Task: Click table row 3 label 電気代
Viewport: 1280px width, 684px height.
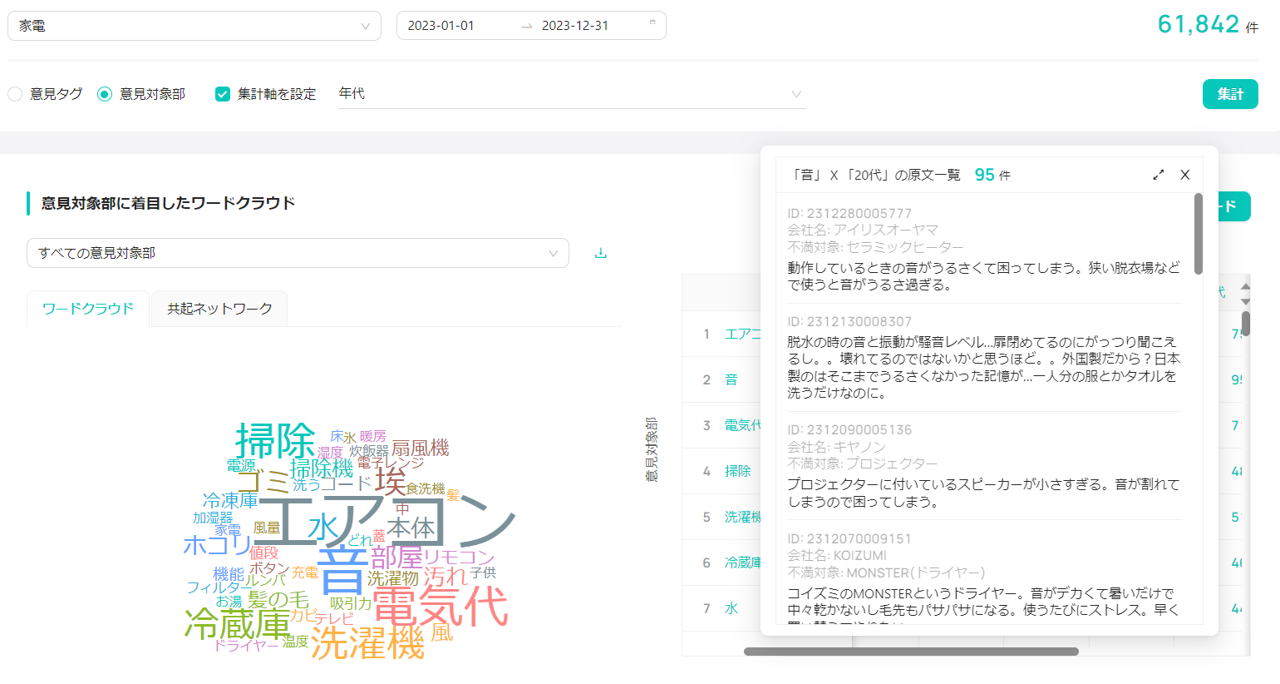Action: pyautogui.click(x=742, y=425)
